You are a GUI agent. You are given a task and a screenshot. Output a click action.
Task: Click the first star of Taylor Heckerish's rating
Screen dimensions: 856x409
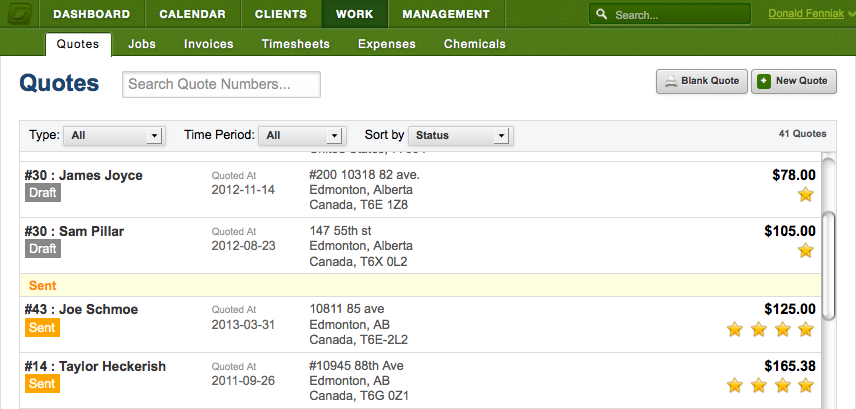pos(735,385)
